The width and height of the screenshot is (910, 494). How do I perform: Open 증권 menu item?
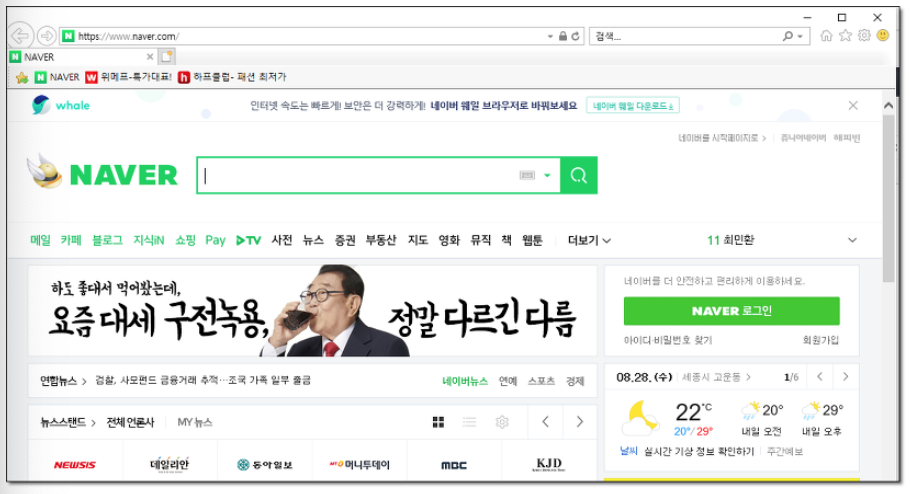pos(345,240)
